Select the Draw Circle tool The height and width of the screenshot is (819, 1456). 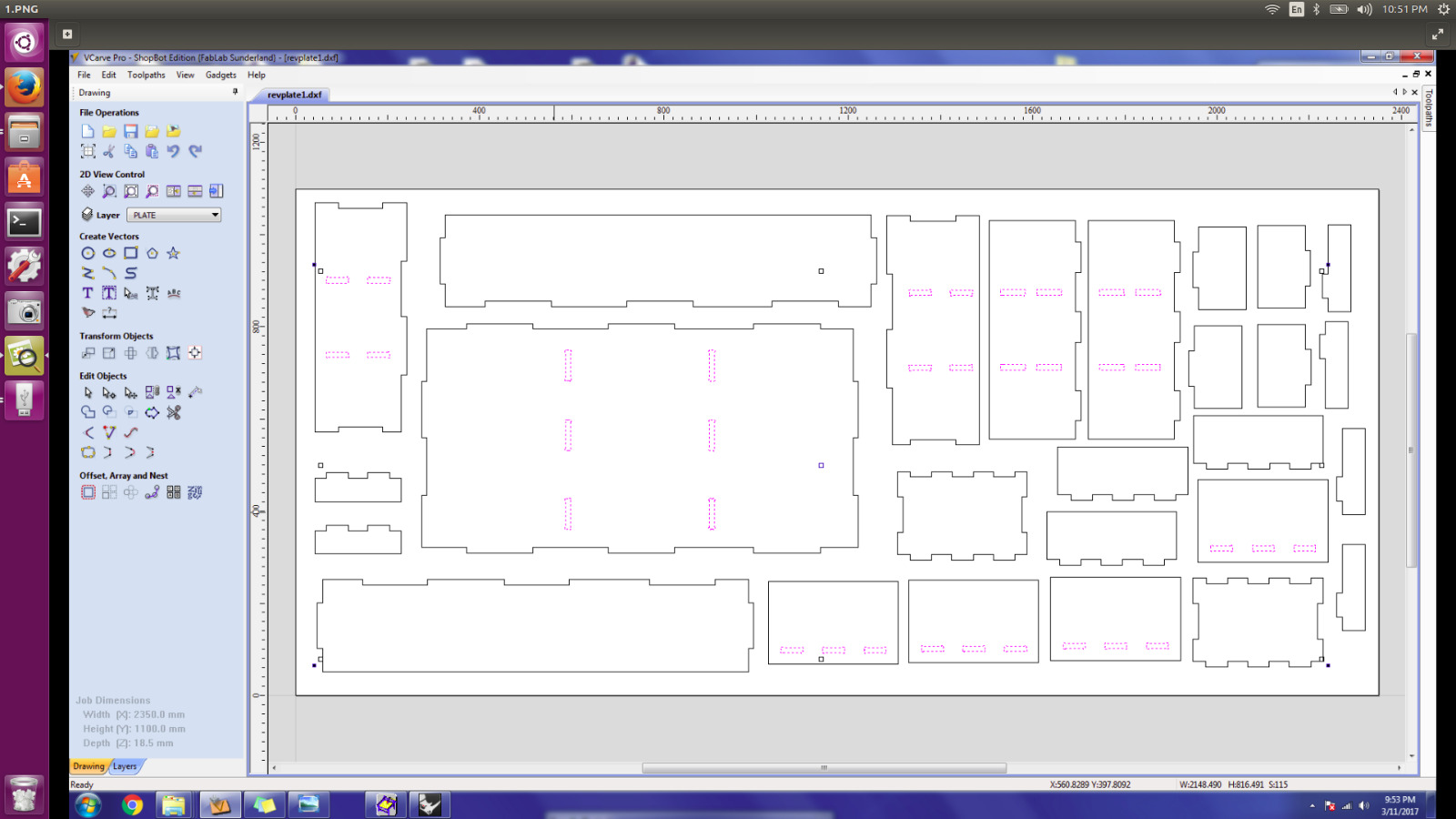coord(87,253)
